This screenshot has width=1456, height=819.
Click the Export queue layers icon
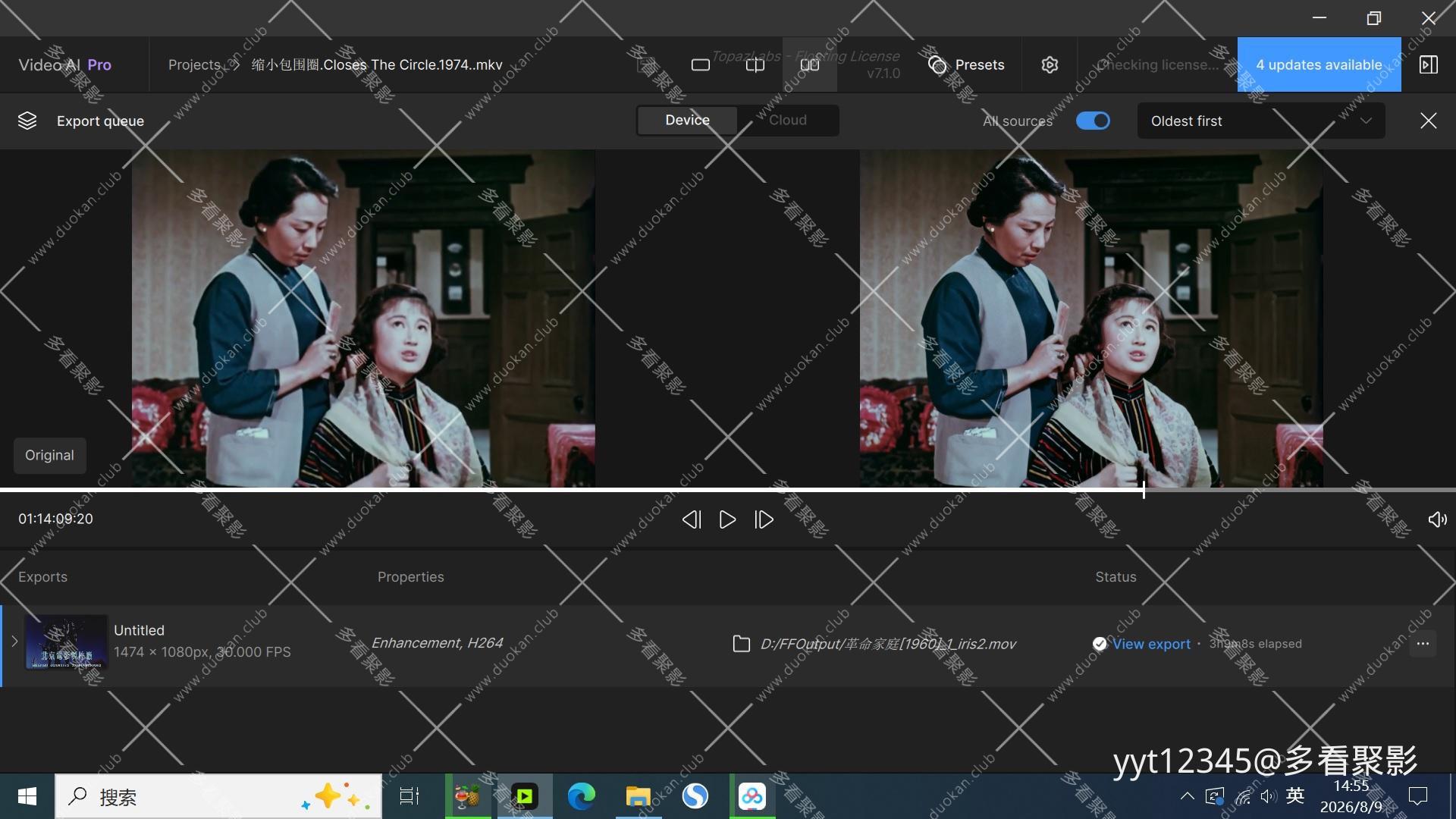tap(27, 121)
